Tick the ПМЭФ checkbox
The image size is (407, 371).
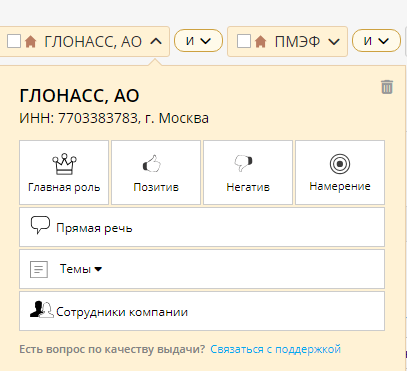coord(244,41)
